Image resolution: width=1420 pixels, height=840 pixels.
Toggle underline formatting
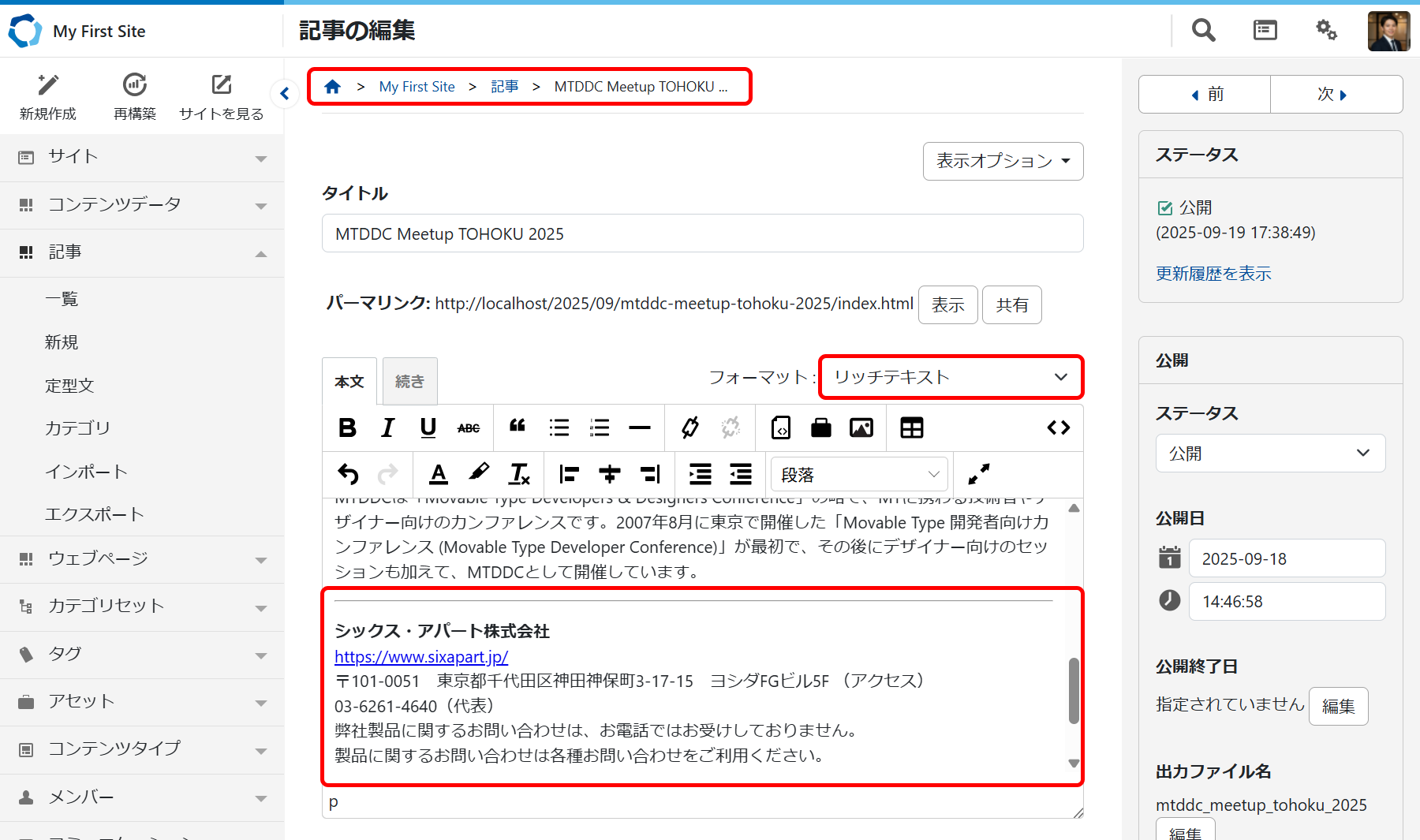point(428,427)
